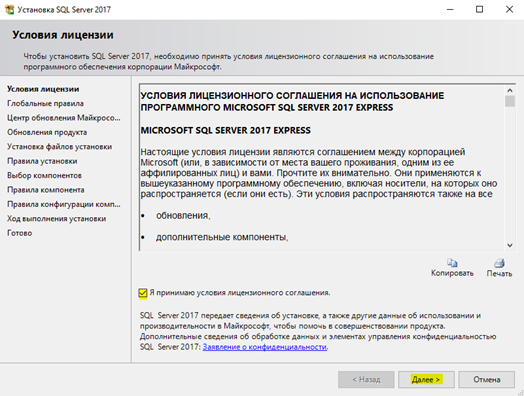Maximize the setup window

click(479, 9)
